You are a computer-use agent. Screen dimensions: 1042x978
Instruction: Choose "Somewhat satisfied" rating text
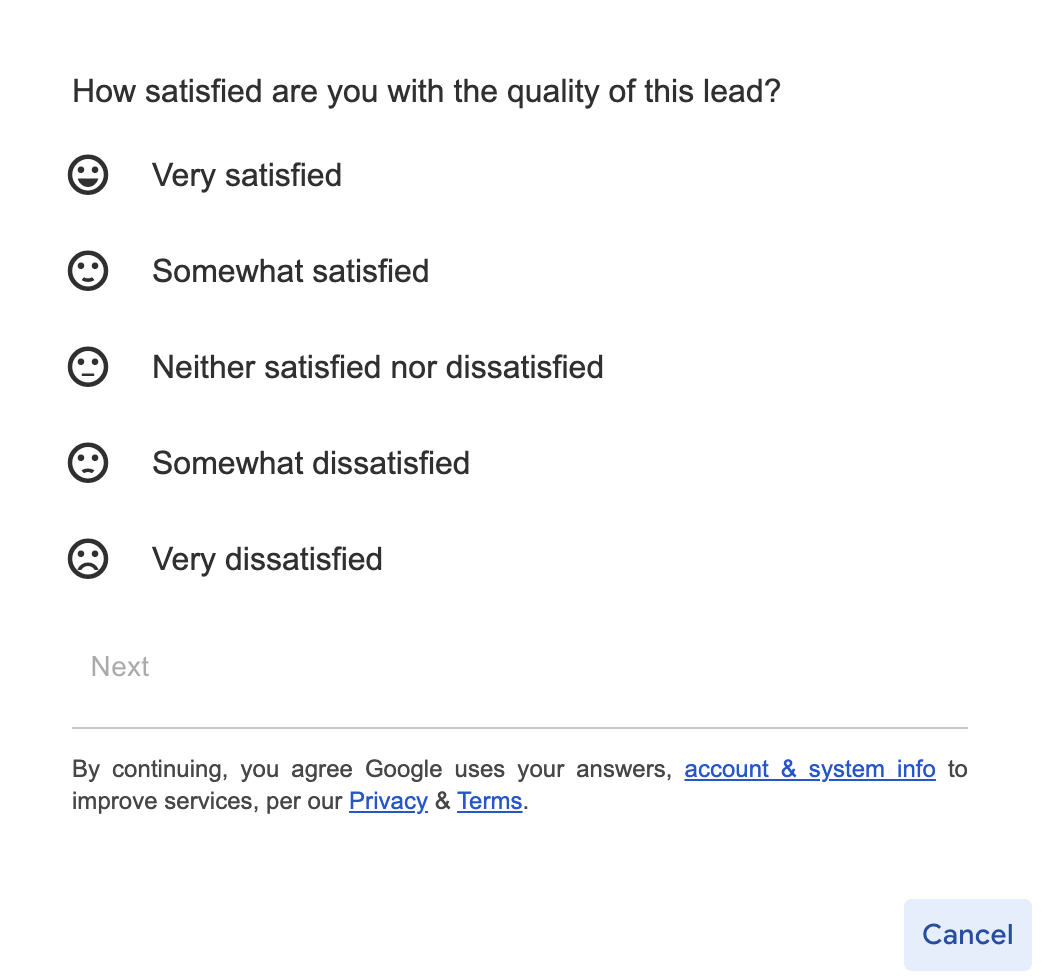(290, 271)
